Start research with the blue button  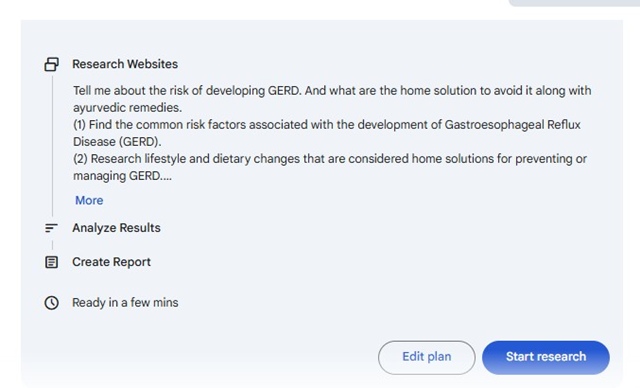(x=546, y=357)
